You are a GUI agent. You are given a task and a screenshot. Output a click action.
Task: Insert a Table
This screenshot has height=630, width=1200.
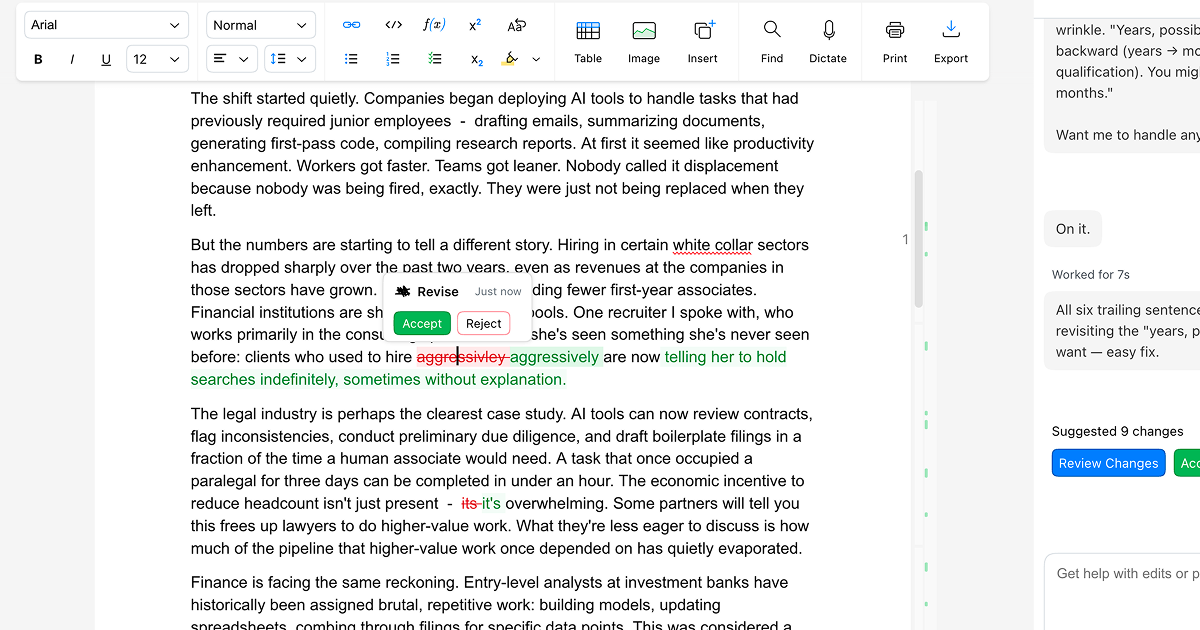click(588, 42)
